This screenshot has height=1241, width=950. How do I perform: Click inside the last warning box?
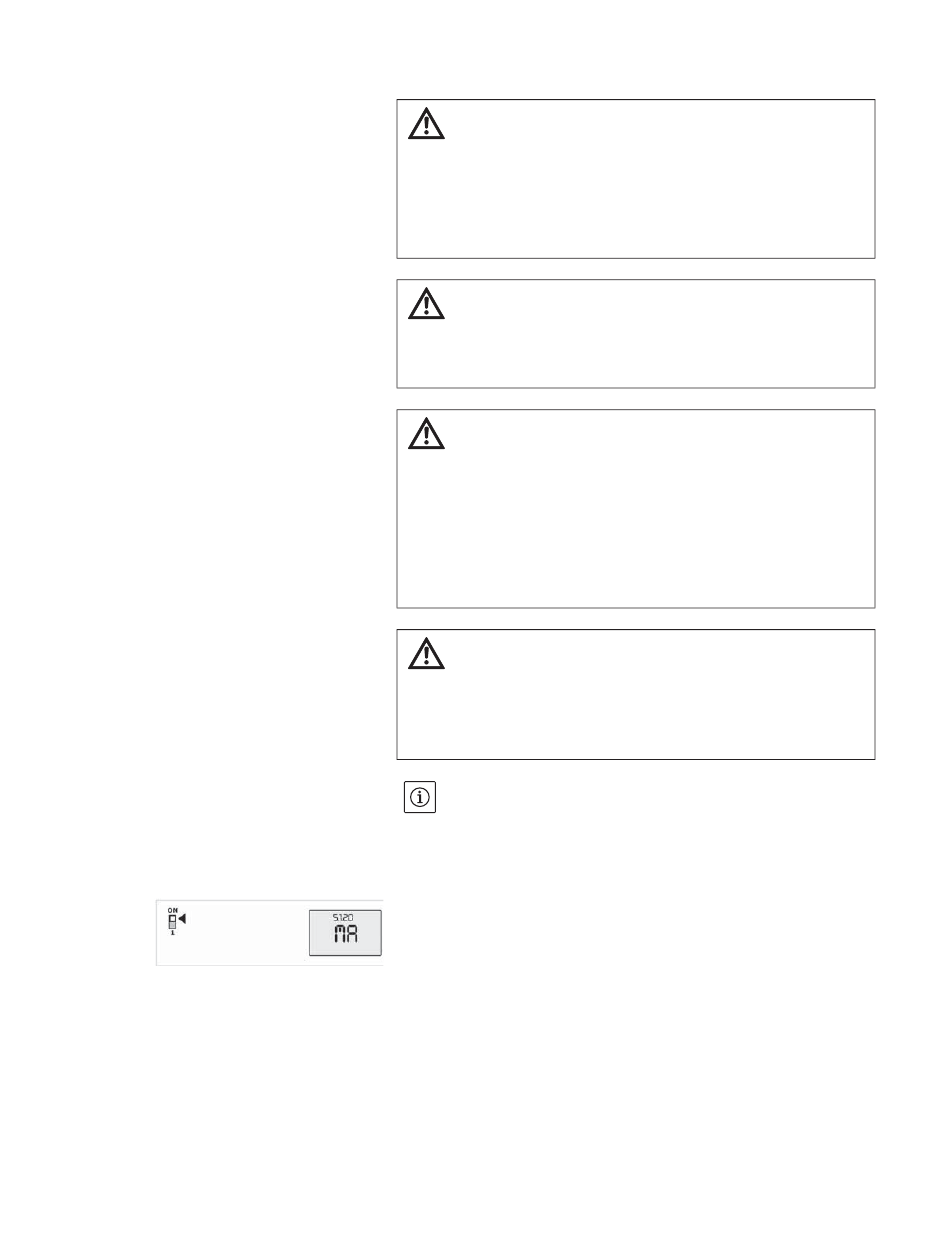click(x=636, y=694)
